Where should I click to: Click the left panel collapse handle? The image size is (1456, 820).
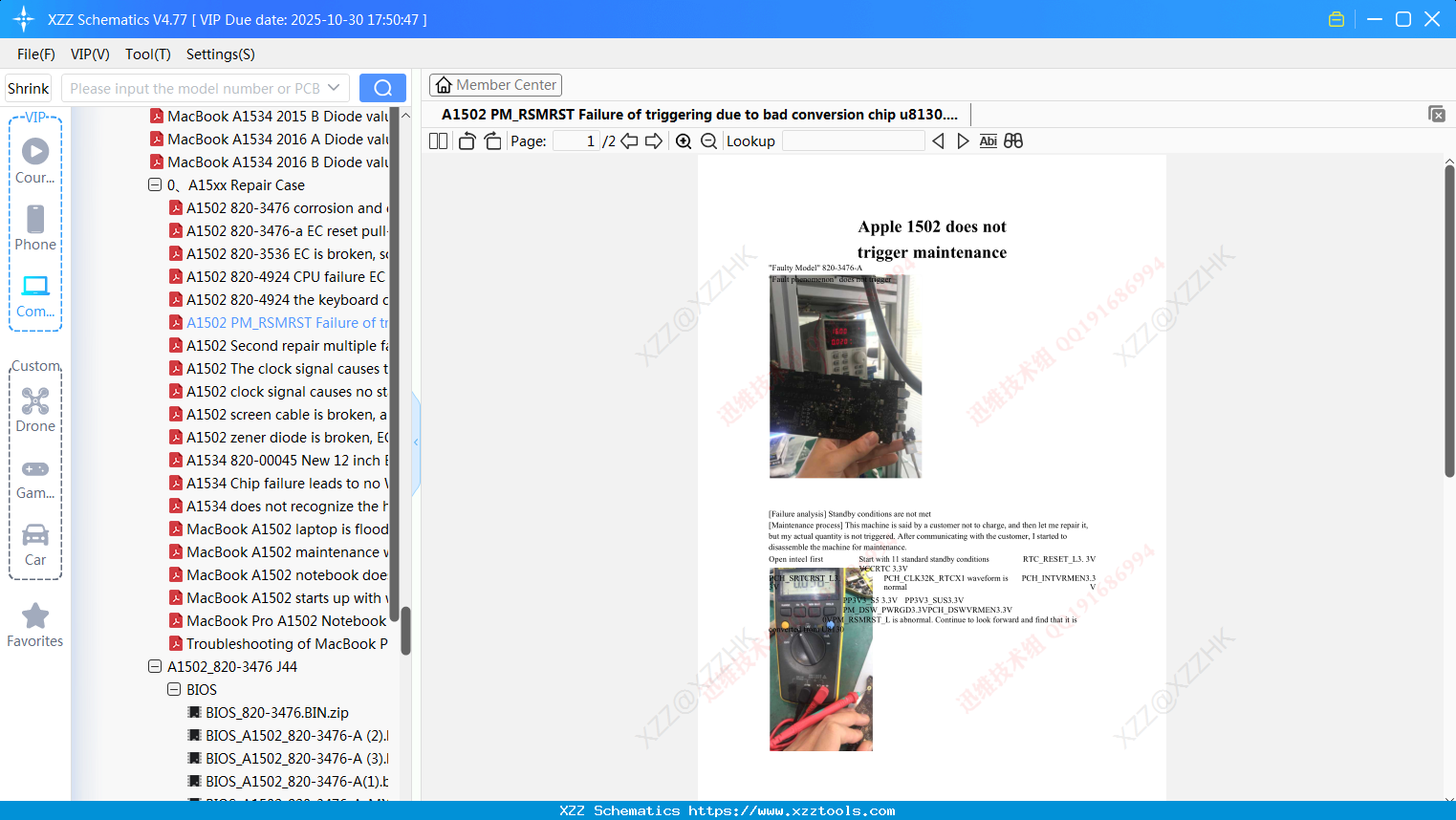[416, 442]
